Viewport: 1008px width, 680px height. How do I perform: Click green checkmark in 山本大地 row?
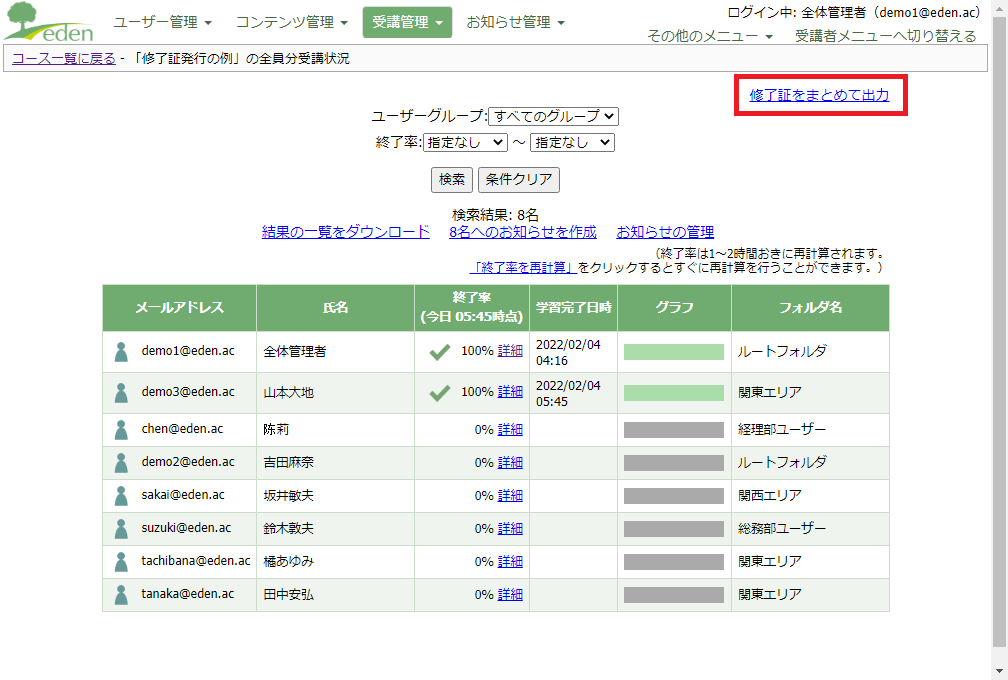439,393
